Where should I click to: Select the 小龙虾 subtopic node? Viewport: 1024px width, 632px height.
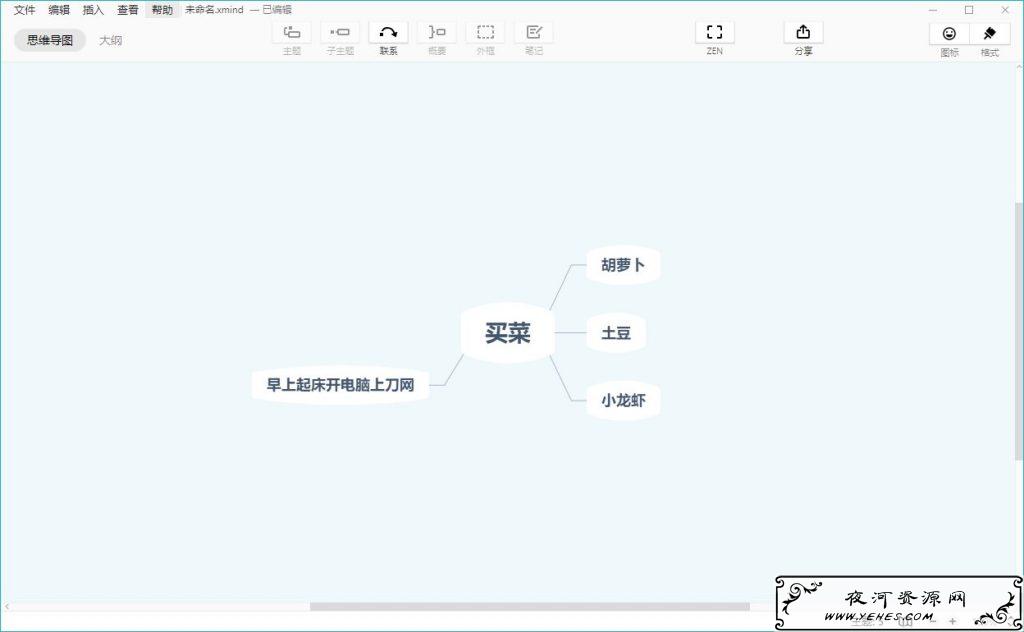623,400
